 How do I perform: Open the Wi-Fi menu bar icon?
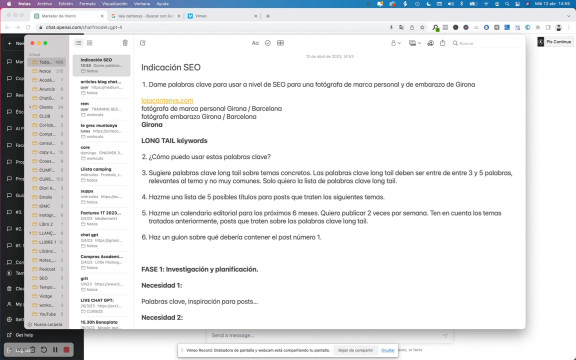pos(486,4)
